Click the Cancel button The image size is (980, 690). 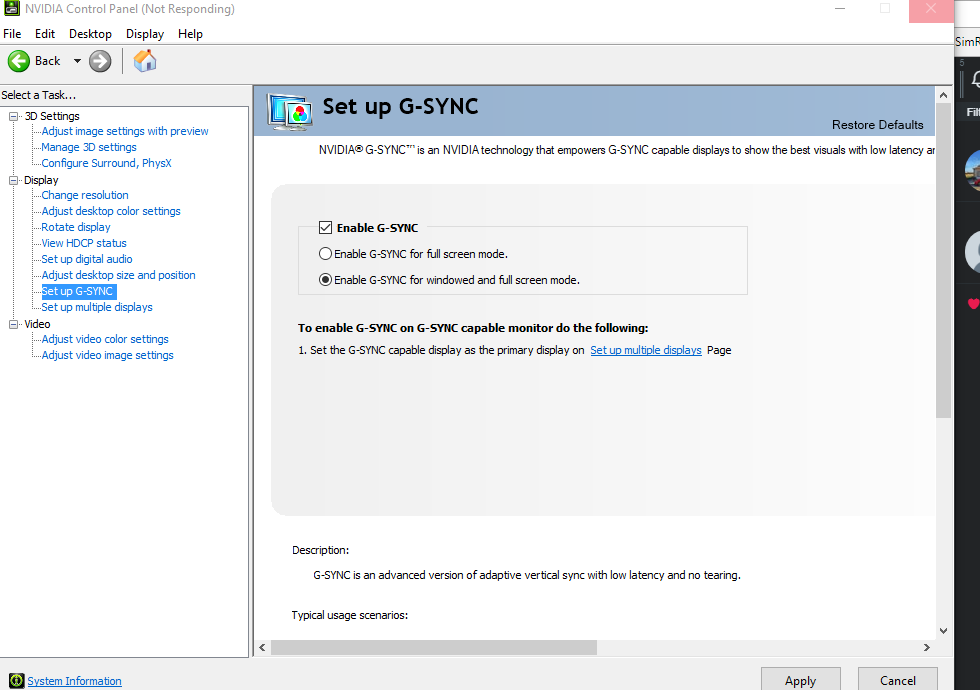898,680
